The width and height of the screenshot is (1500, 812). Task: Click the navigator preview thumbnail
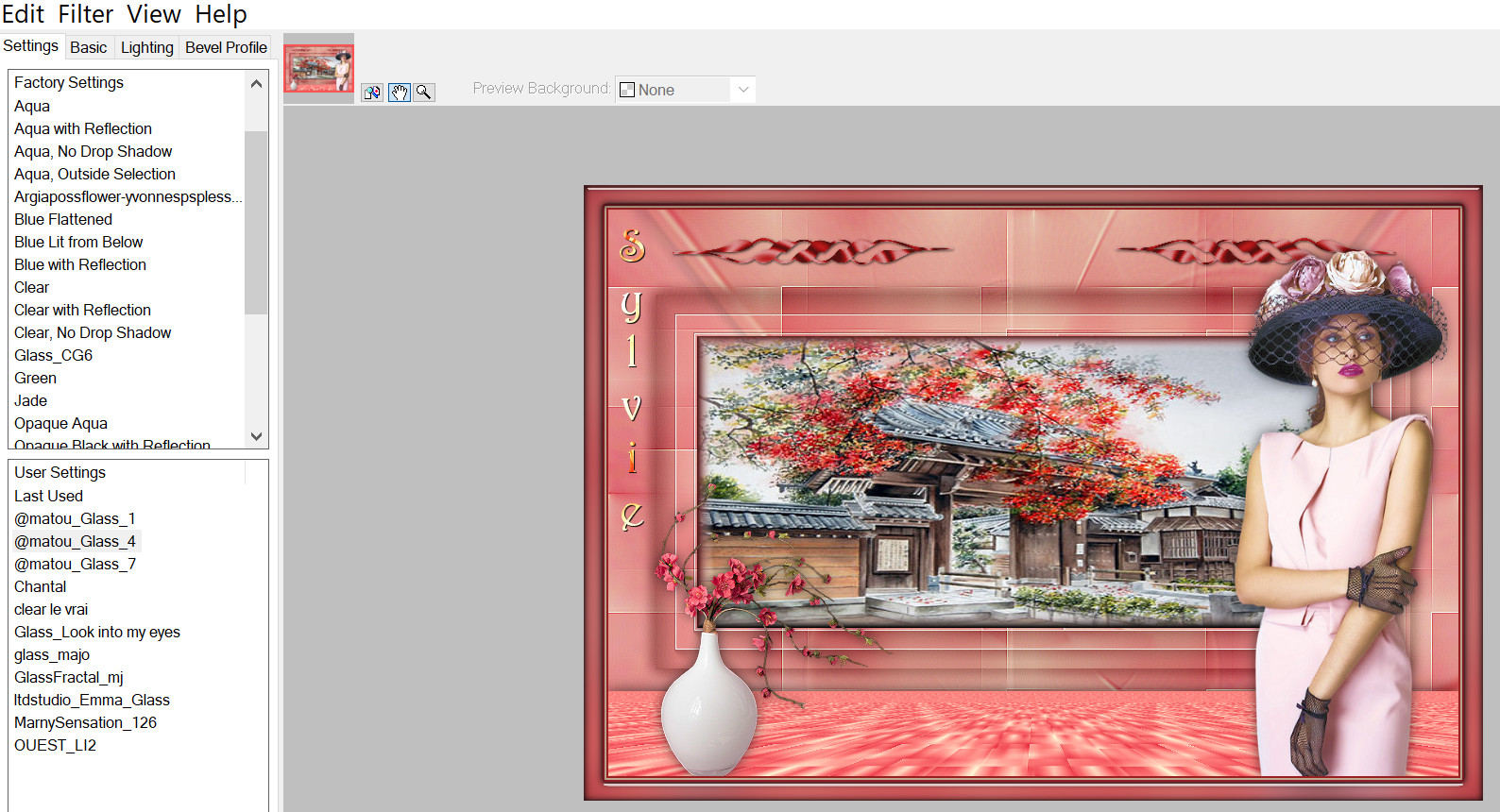[x=319, y=68]
